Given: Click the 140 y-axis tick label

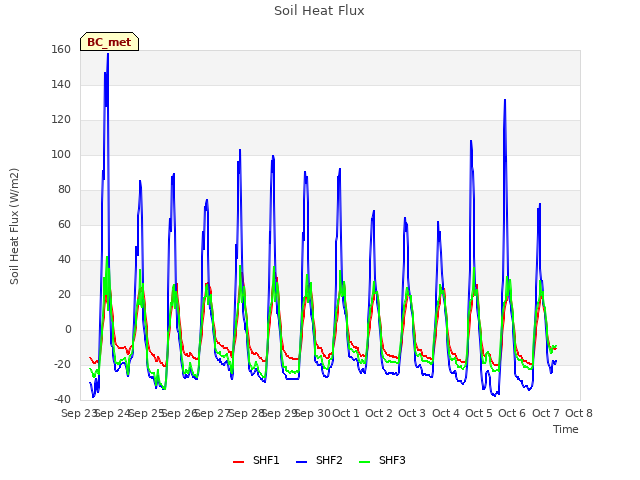Looking at the screenshot, I should tap(61, 84).
